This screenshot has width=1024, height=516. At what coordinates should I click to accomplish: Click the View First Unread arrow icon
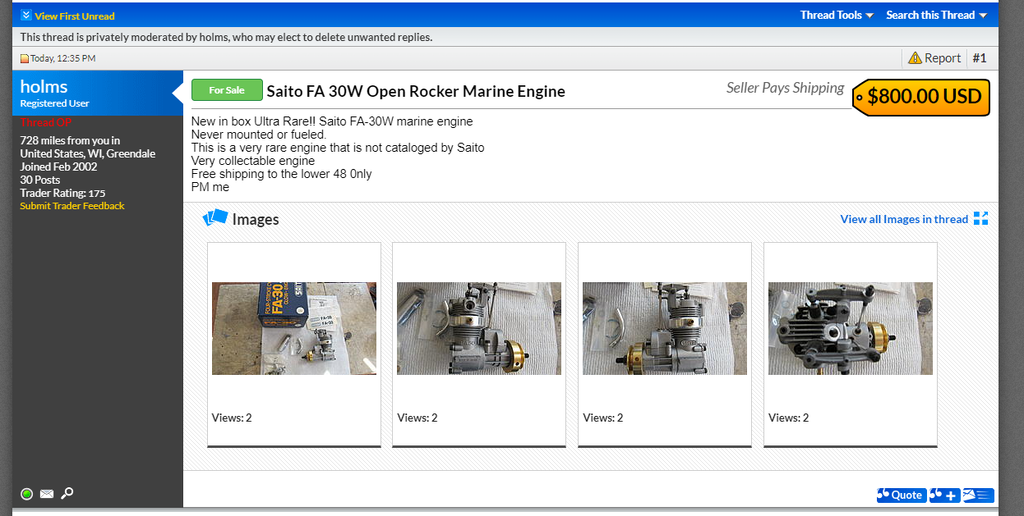[26, 15]
